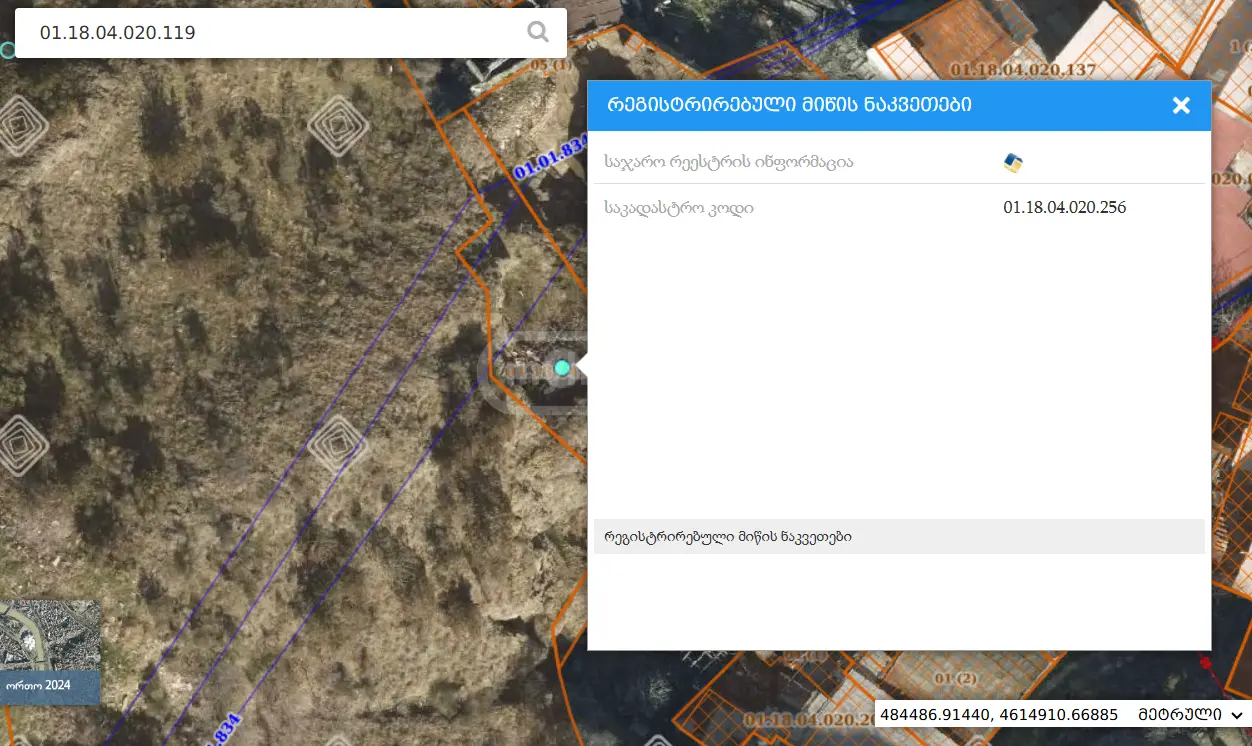Close the registered land parcels popup
This screenshot has height=746, width=1252.
(x=1181, y=105)
